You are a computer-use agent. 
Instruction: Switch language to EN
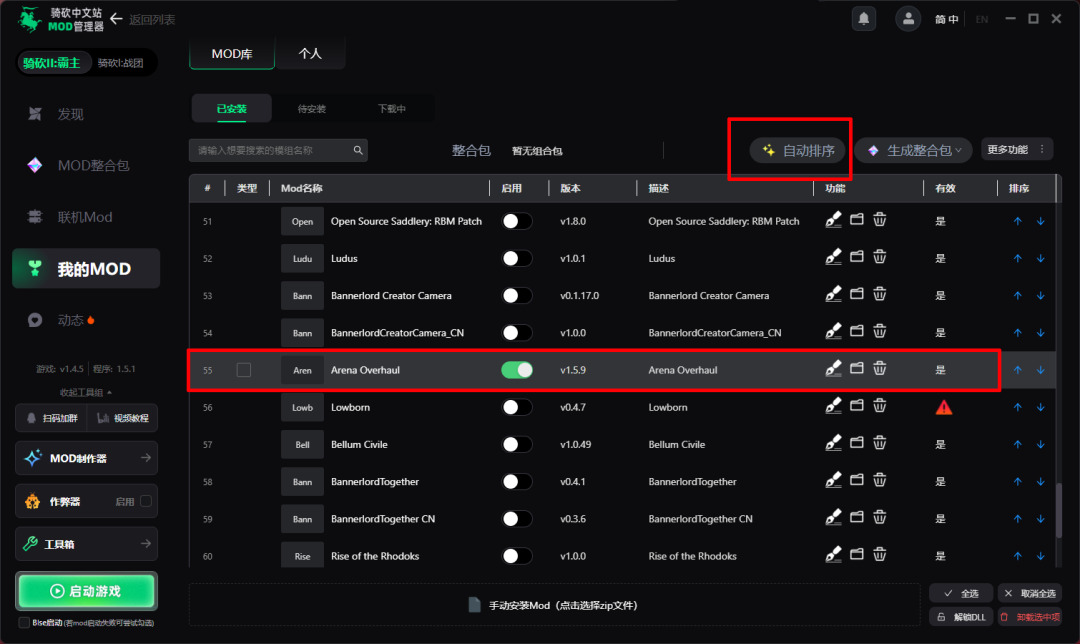tap(982, 19)
